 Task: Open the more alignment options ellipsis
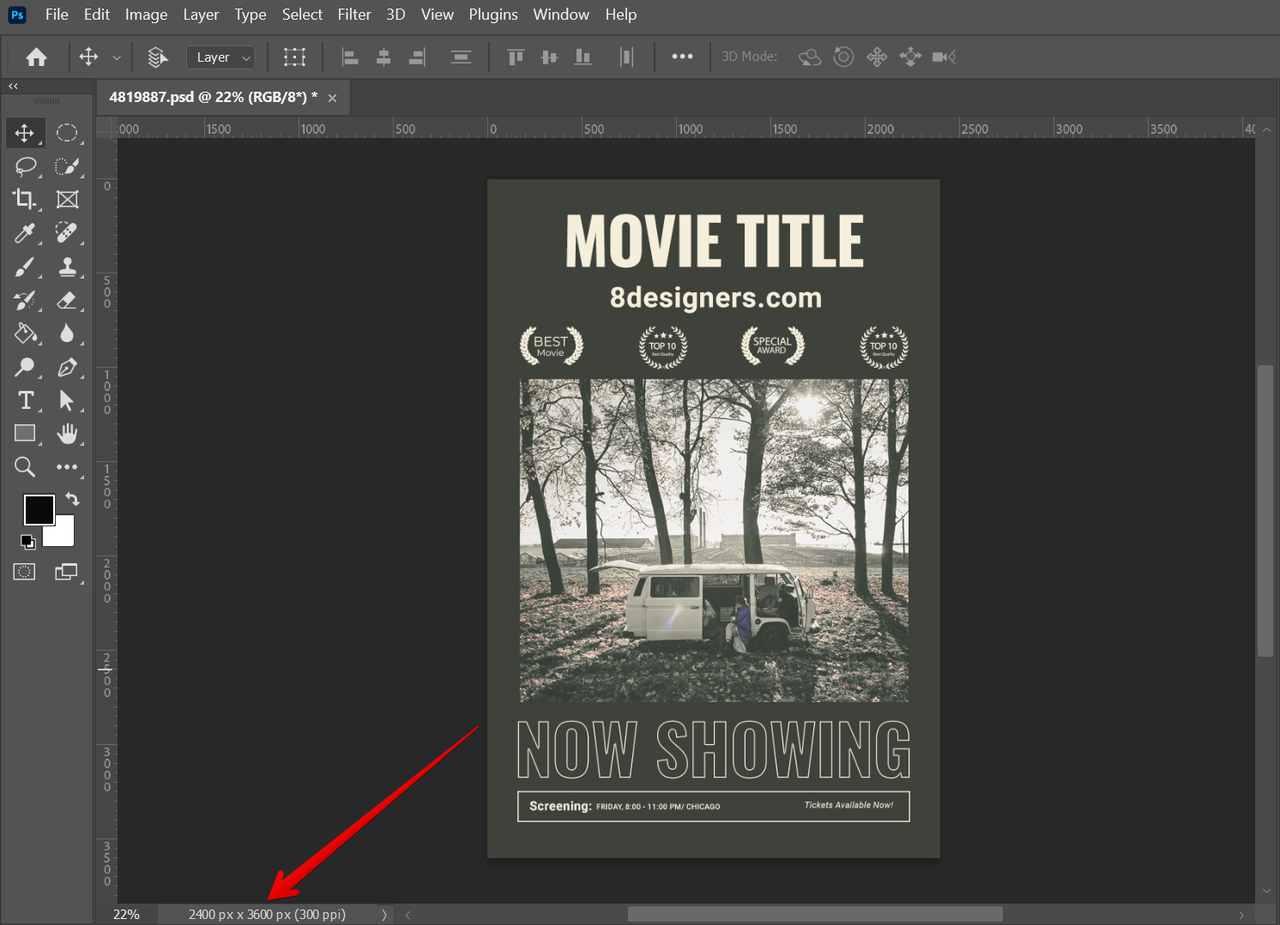pos(682,57)
